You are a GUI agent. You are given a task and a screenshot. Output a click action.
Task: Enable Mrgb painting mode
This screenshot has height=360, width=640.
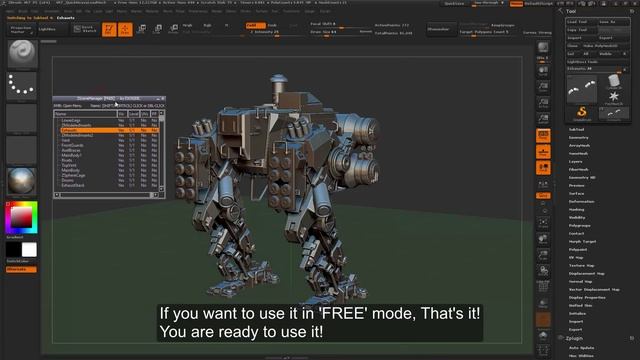click(187, 25)
